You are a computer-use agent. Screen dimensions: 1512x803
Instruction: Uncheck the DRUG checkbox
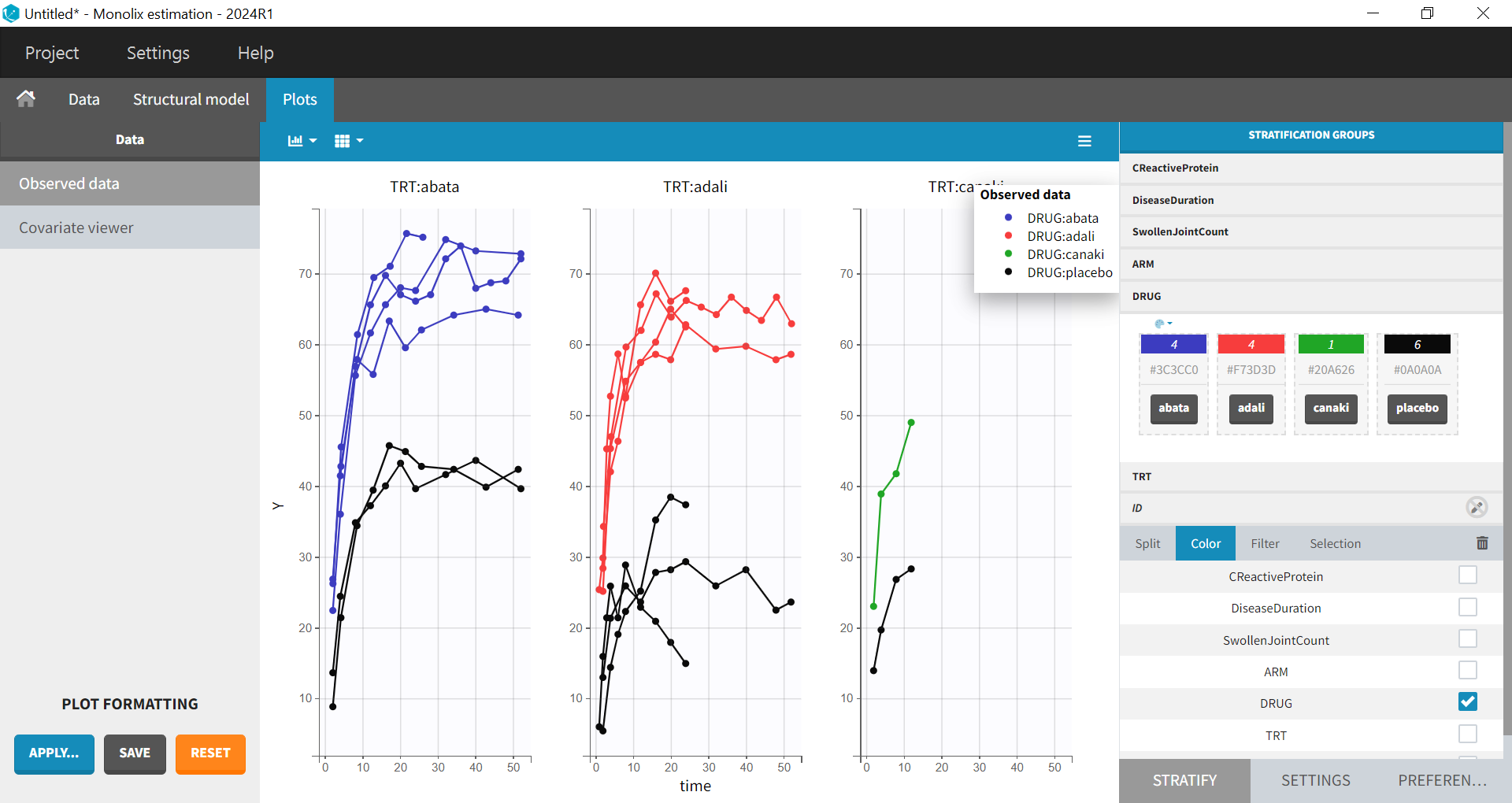coord(1467,702)
